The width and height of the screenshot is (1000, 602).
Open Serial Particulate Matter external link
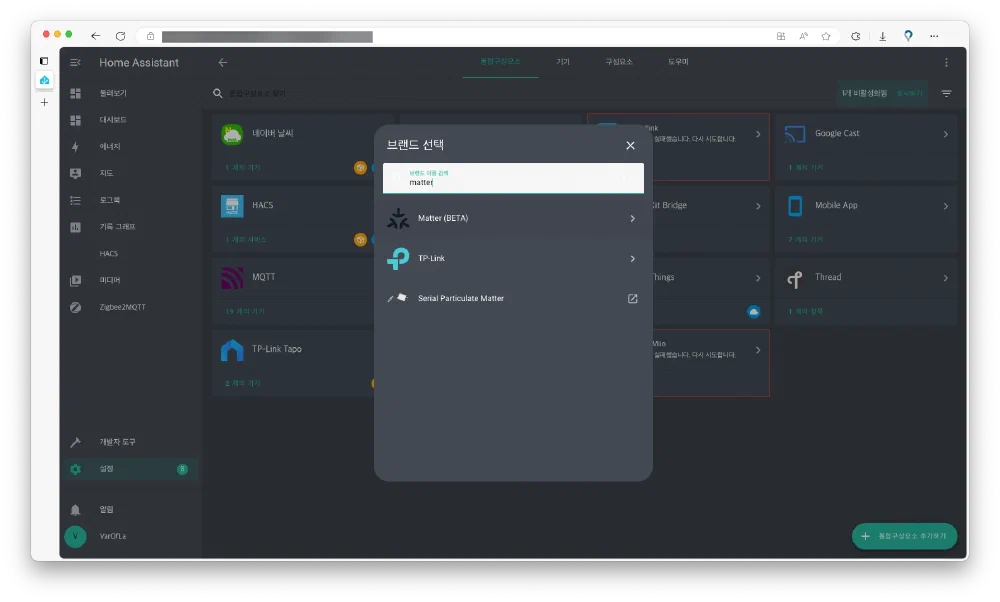tap(632, 299)
